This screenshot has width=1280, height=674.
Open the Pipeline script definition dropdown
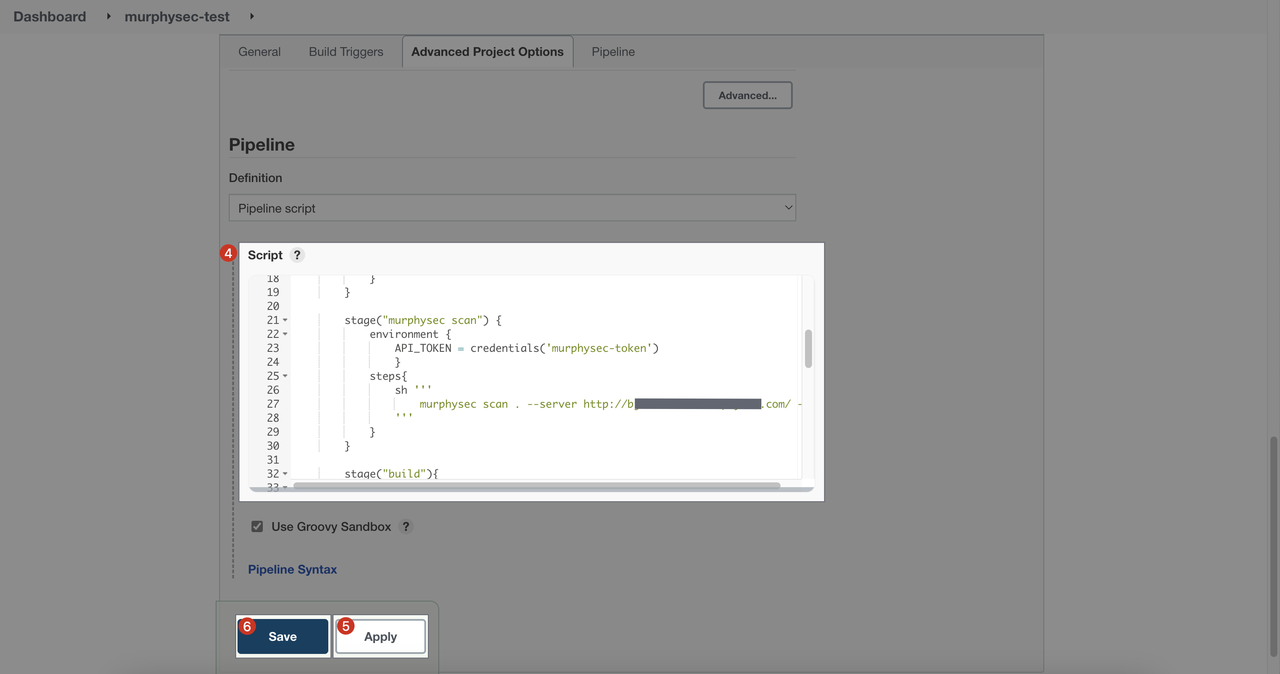pyautogui.click(x=512, y=208)
